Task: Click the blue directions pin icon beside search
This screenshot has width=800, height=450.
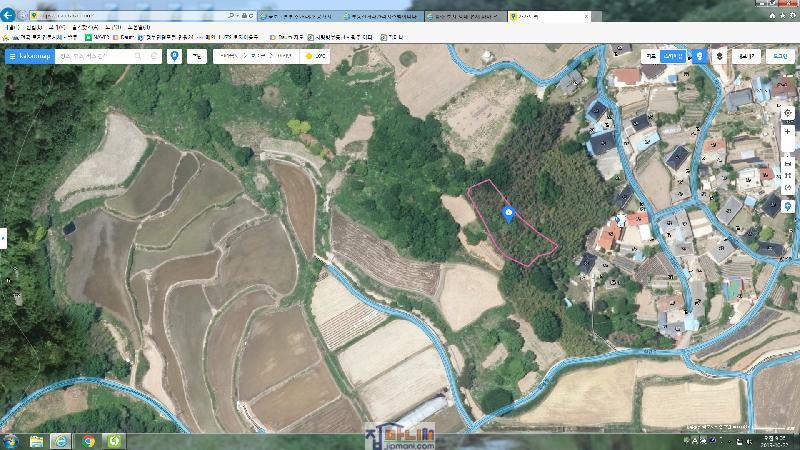Action: (175, 56)
